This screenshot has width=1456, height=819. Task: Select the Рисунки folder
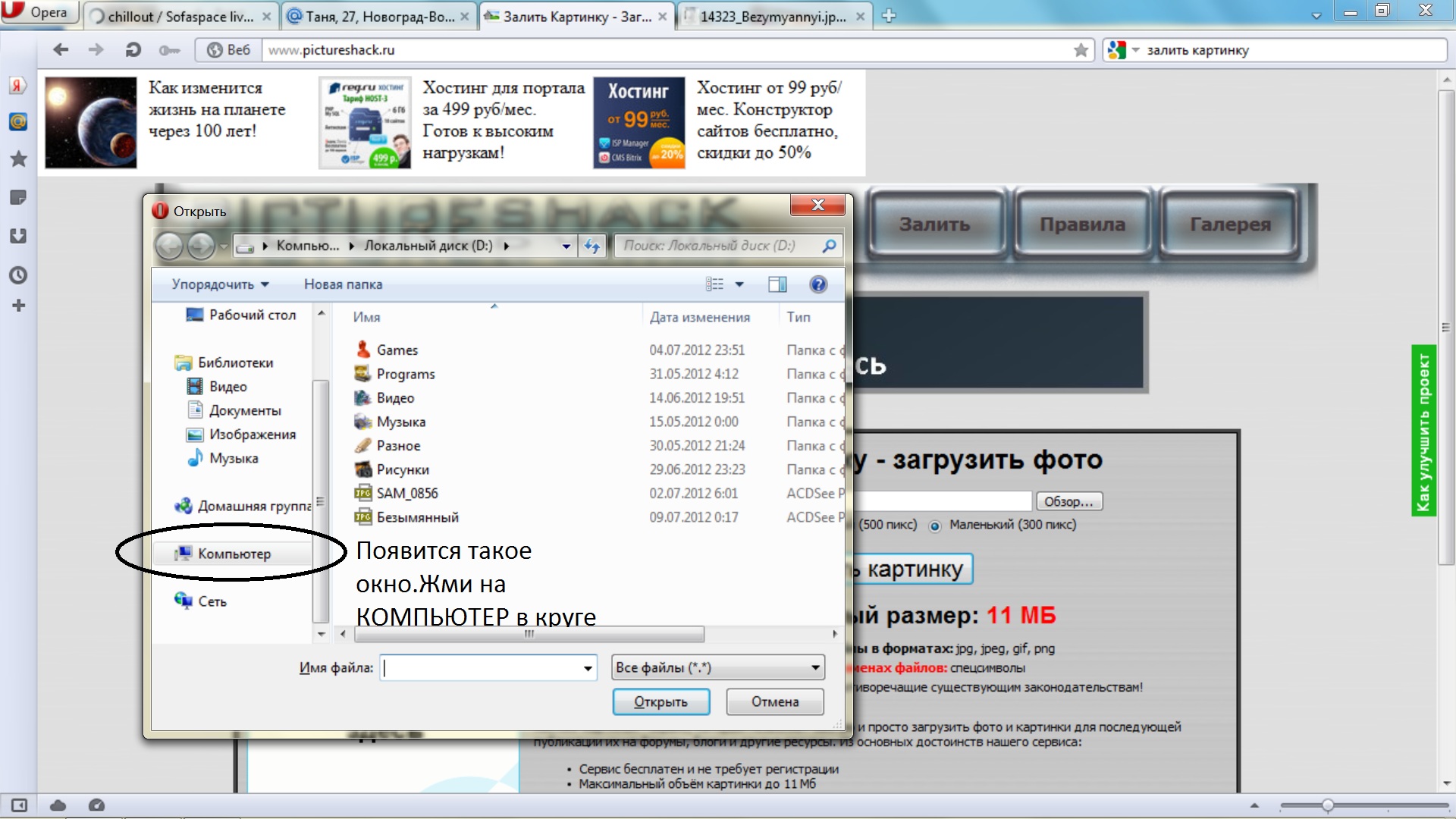(x=392, y=469)
